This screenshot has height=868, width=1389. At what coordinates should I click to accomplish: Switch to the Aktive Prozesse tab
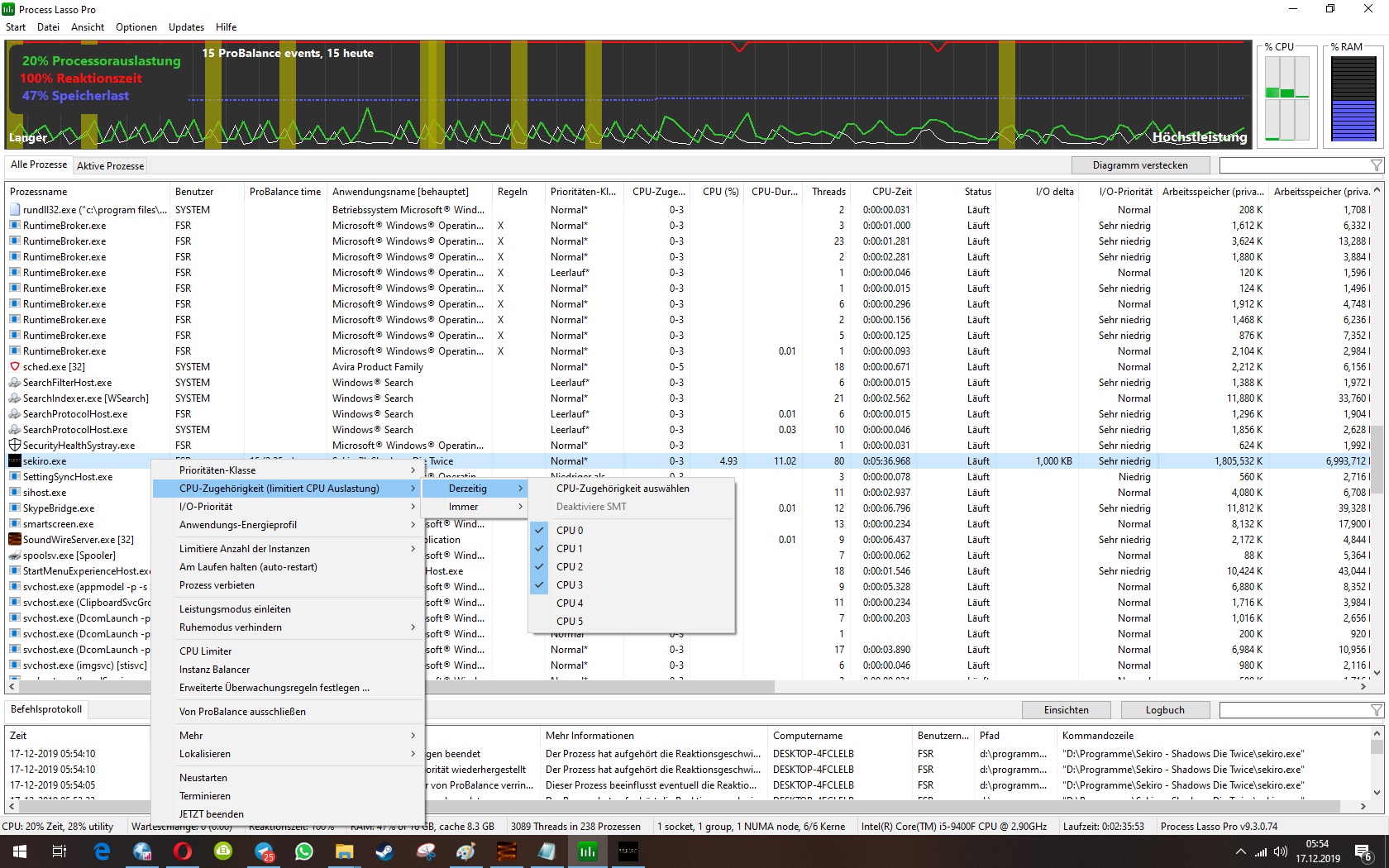point(110,166)
